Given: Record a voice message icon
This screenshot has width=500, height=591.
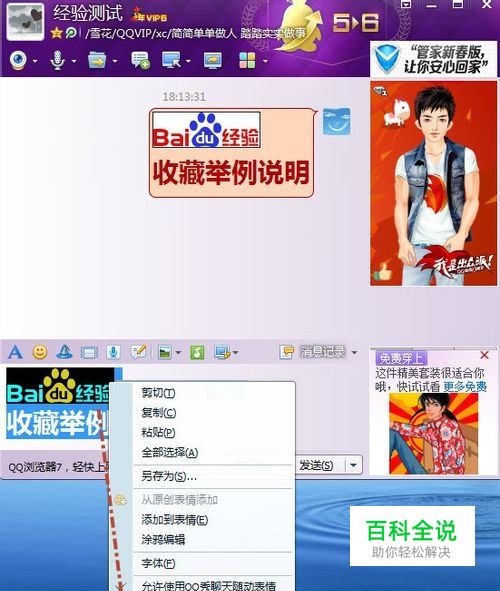Looking at the screenshot, I should coord(113,352).
